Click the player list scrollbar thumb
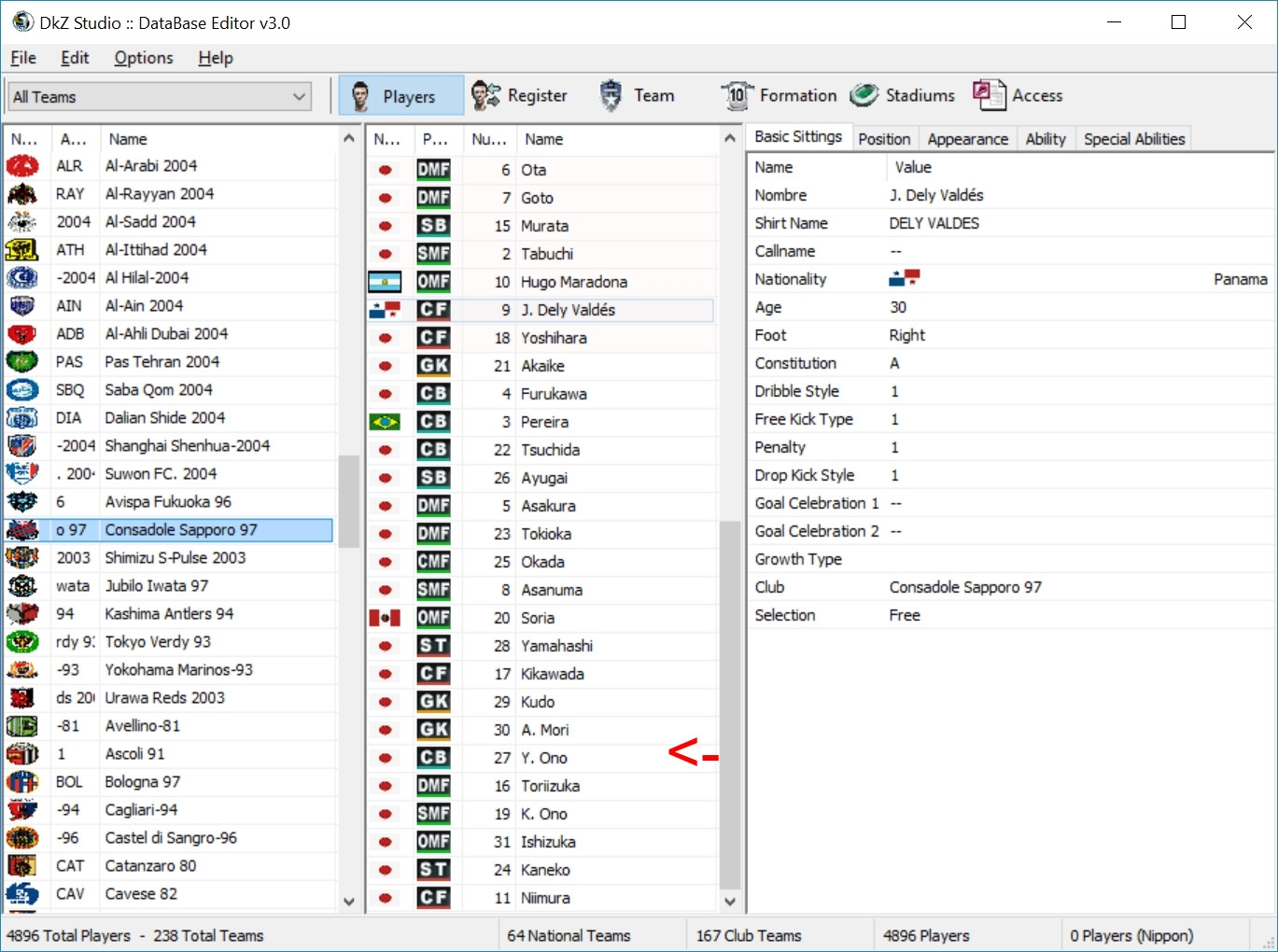Viewport: 1278px width, 952px height. [730, 705]
